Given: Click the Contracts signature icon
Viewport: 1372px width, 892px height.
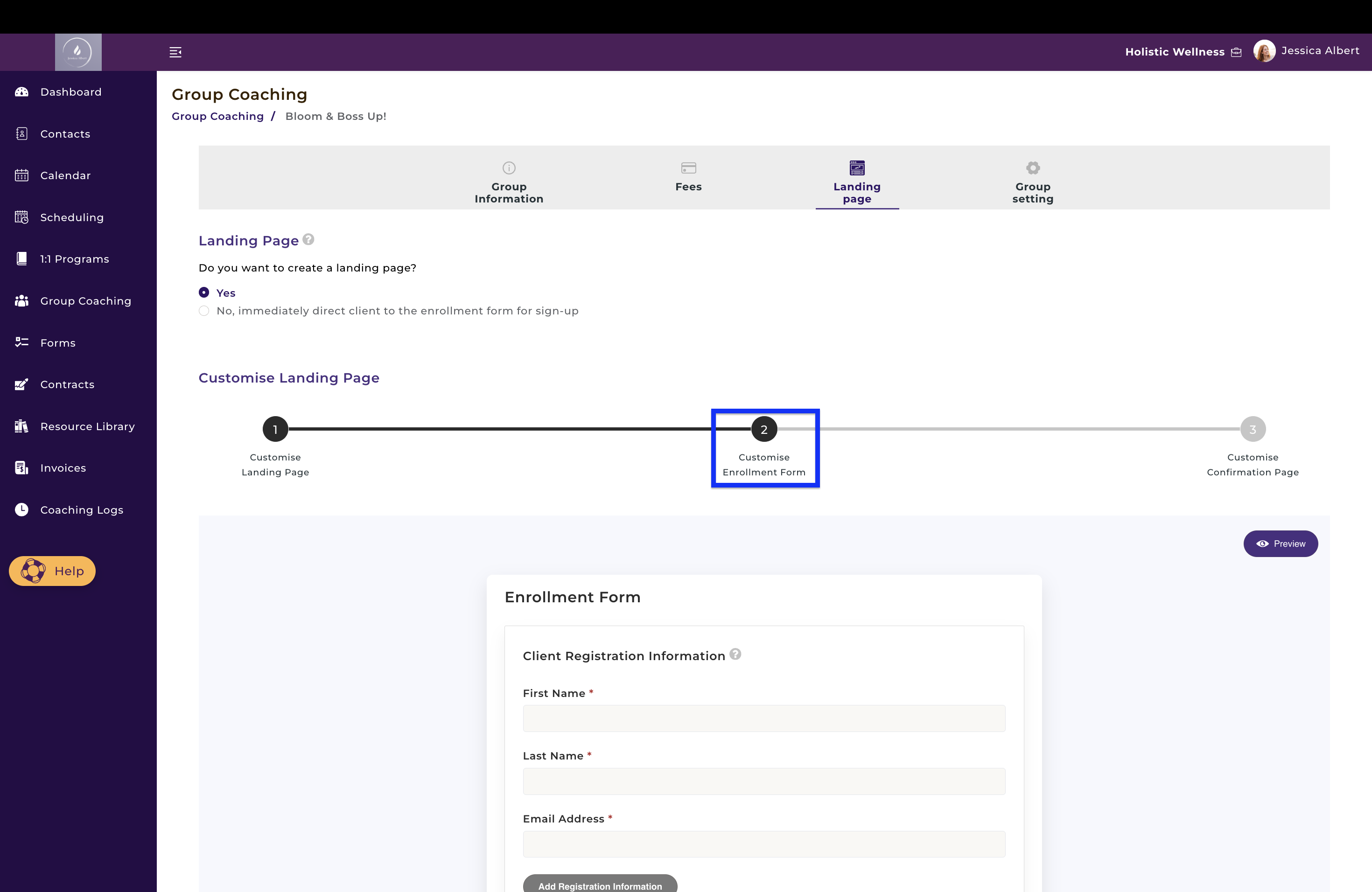Looking at the screenshot, I should coord(21,384).
